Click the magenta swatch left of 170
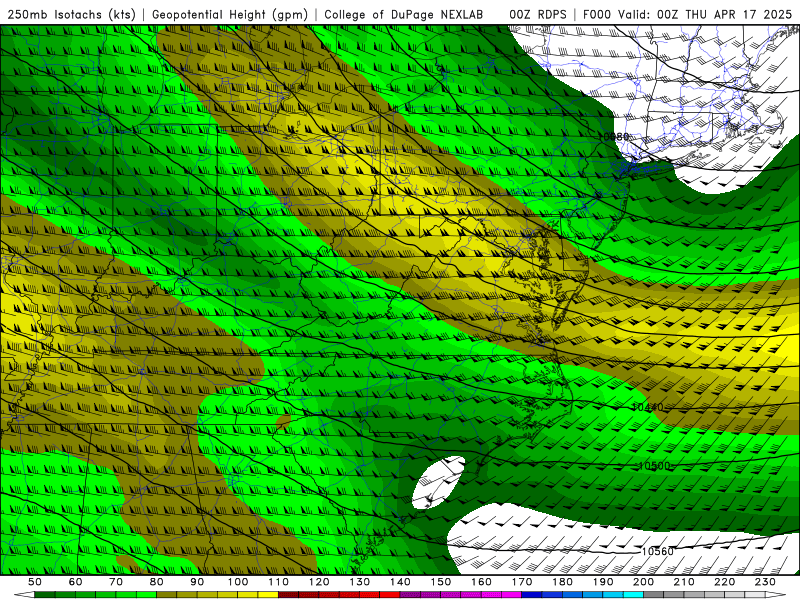Image resolution: width=800 pixels, height=600 pixels. 512,595
